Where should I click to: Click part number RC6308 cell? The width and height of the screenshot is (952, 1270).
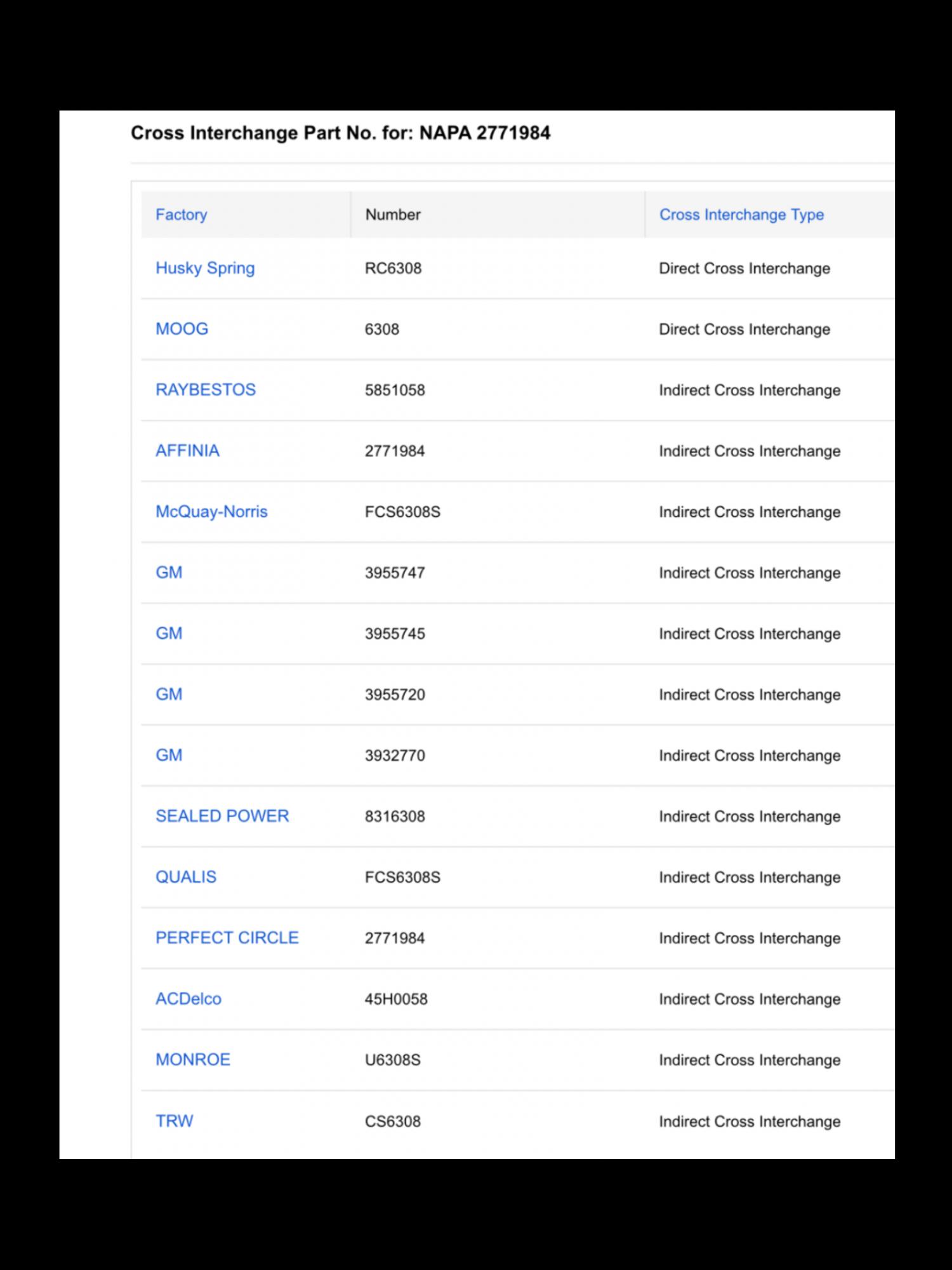[x=393, y=268]
